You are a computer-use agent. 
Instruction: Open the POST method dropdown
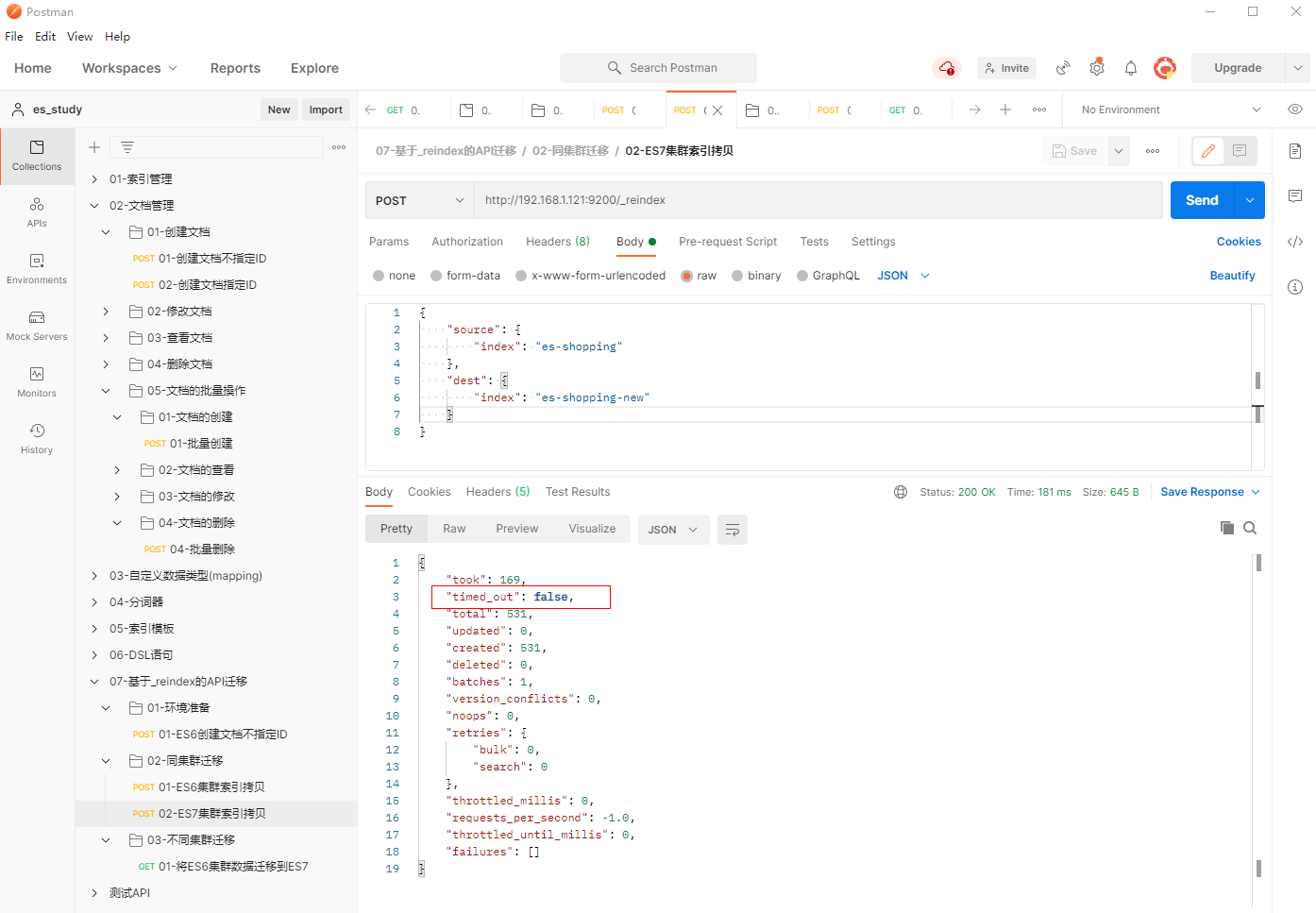click(x=419, y=200)
